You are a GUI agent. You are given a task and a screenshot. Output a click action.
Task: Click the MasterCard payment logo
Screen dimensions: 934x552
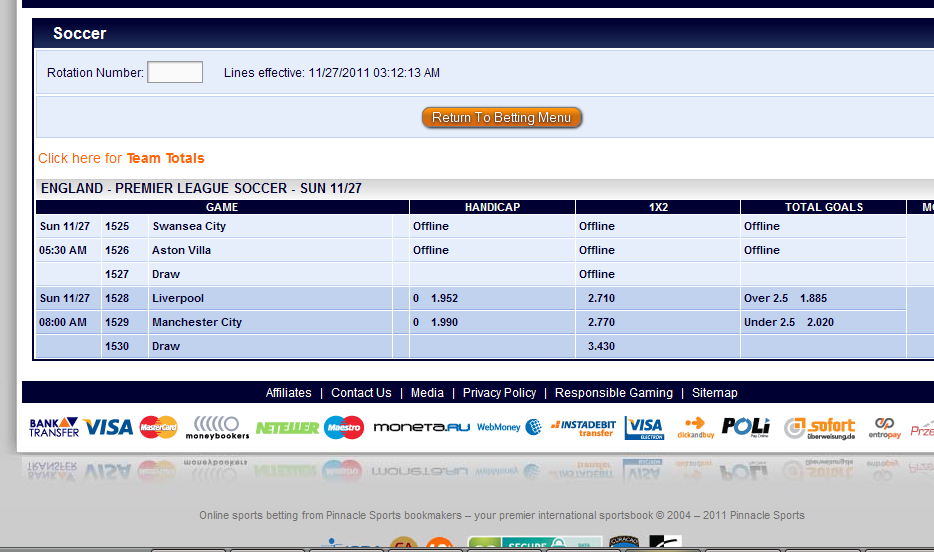(158, 427)
